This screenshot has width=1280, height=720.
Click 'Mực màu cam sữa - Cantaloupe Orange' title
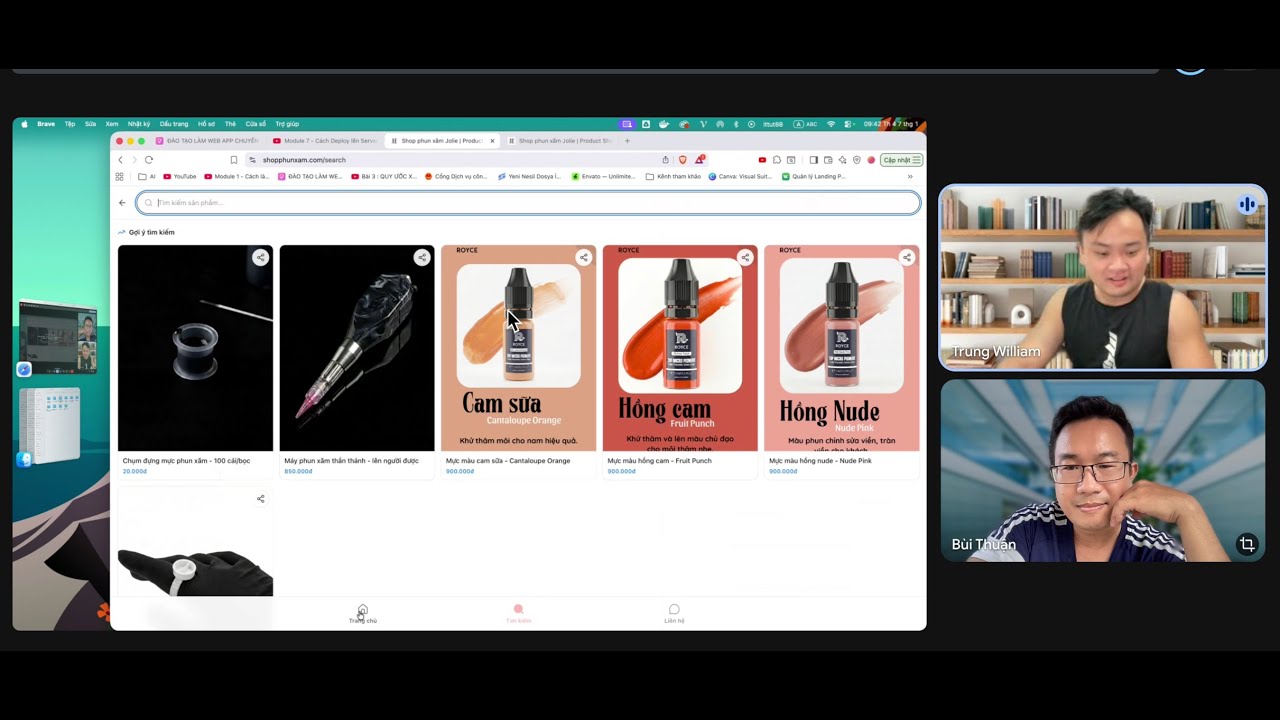point(508,461)
